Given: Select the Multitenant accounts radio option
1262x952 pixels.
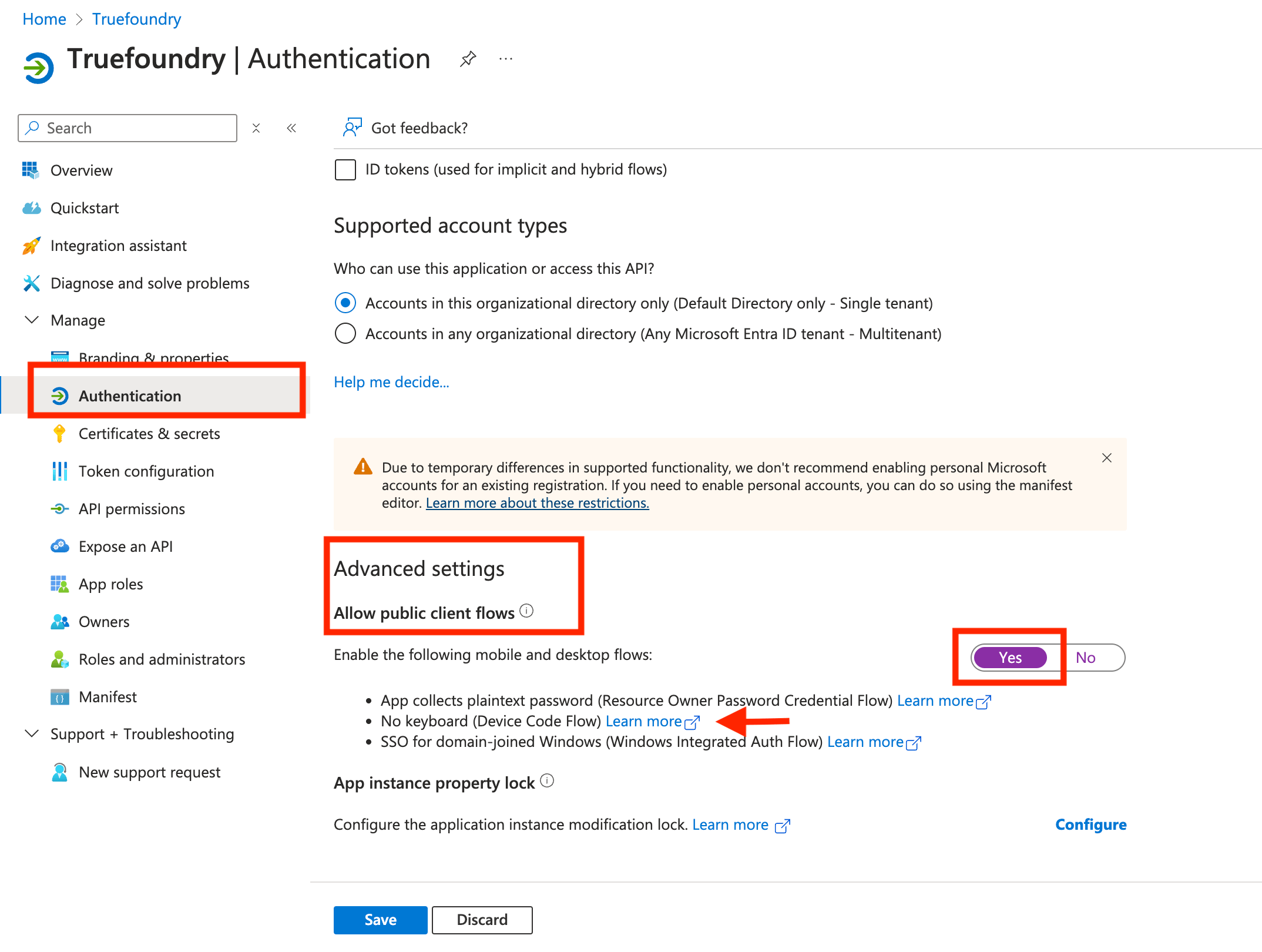Looking at the screenshot, I should 345,333.
